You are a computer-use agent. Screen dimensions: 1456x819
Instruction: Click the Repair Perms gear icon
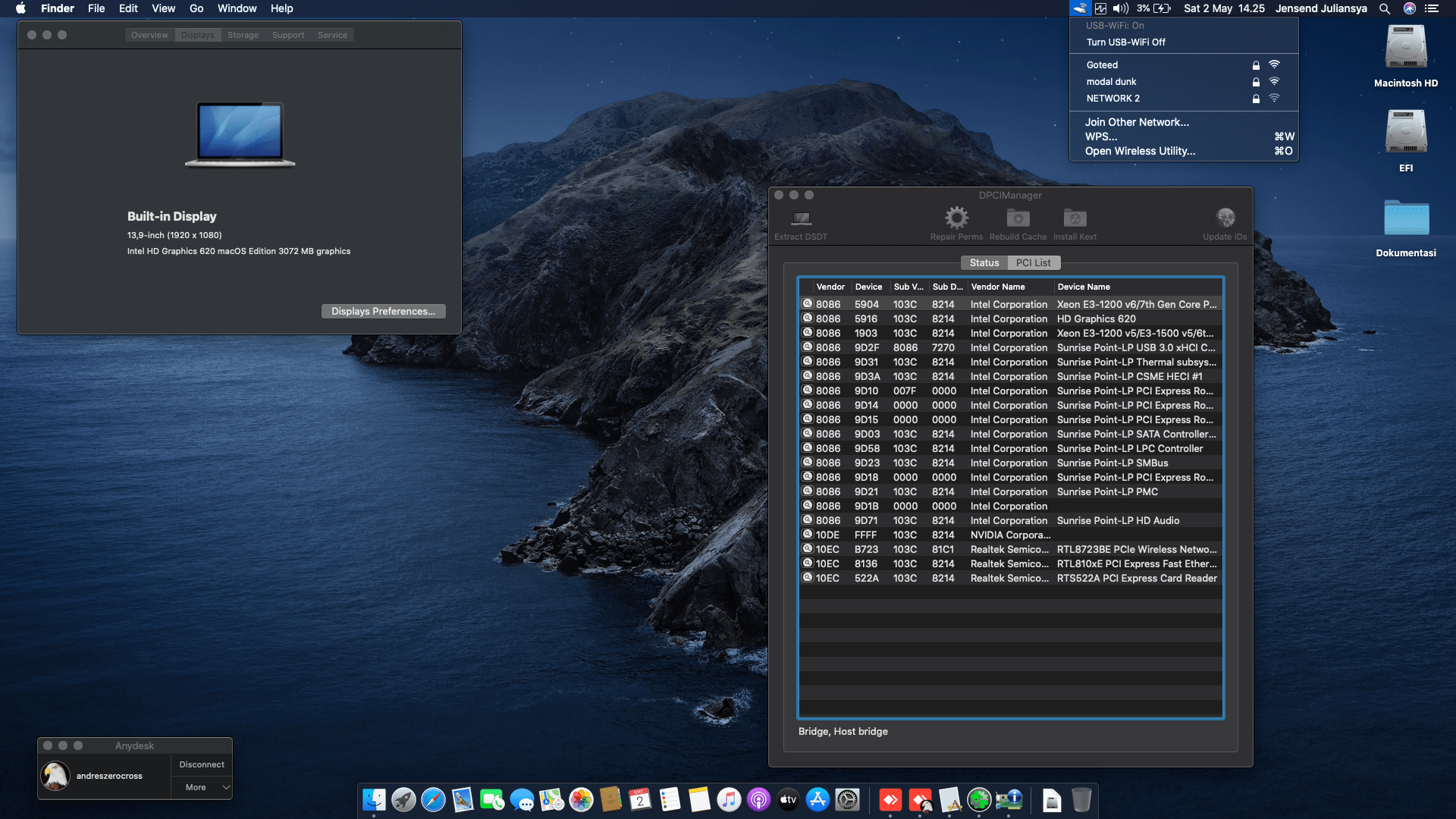click(x=956, y=218)
